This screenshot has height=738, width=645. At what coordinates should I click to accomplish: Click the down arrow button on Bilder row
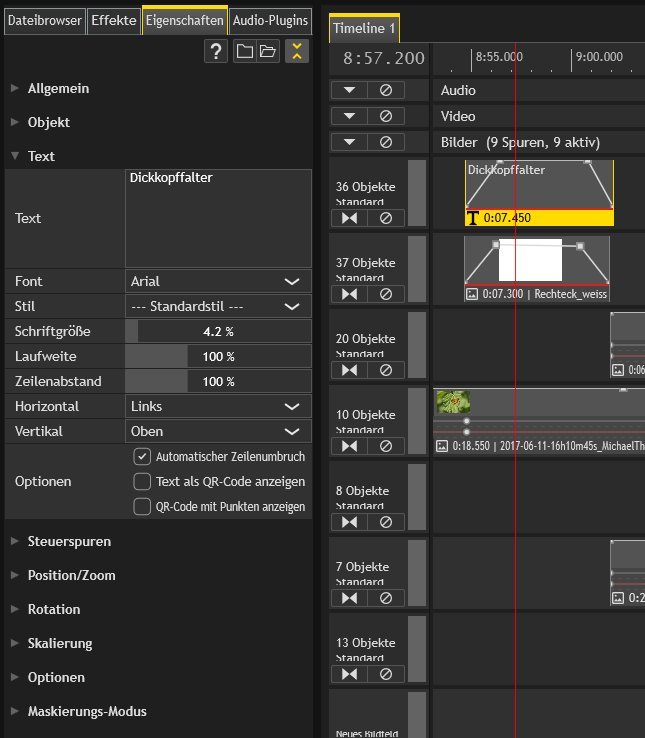349,142
